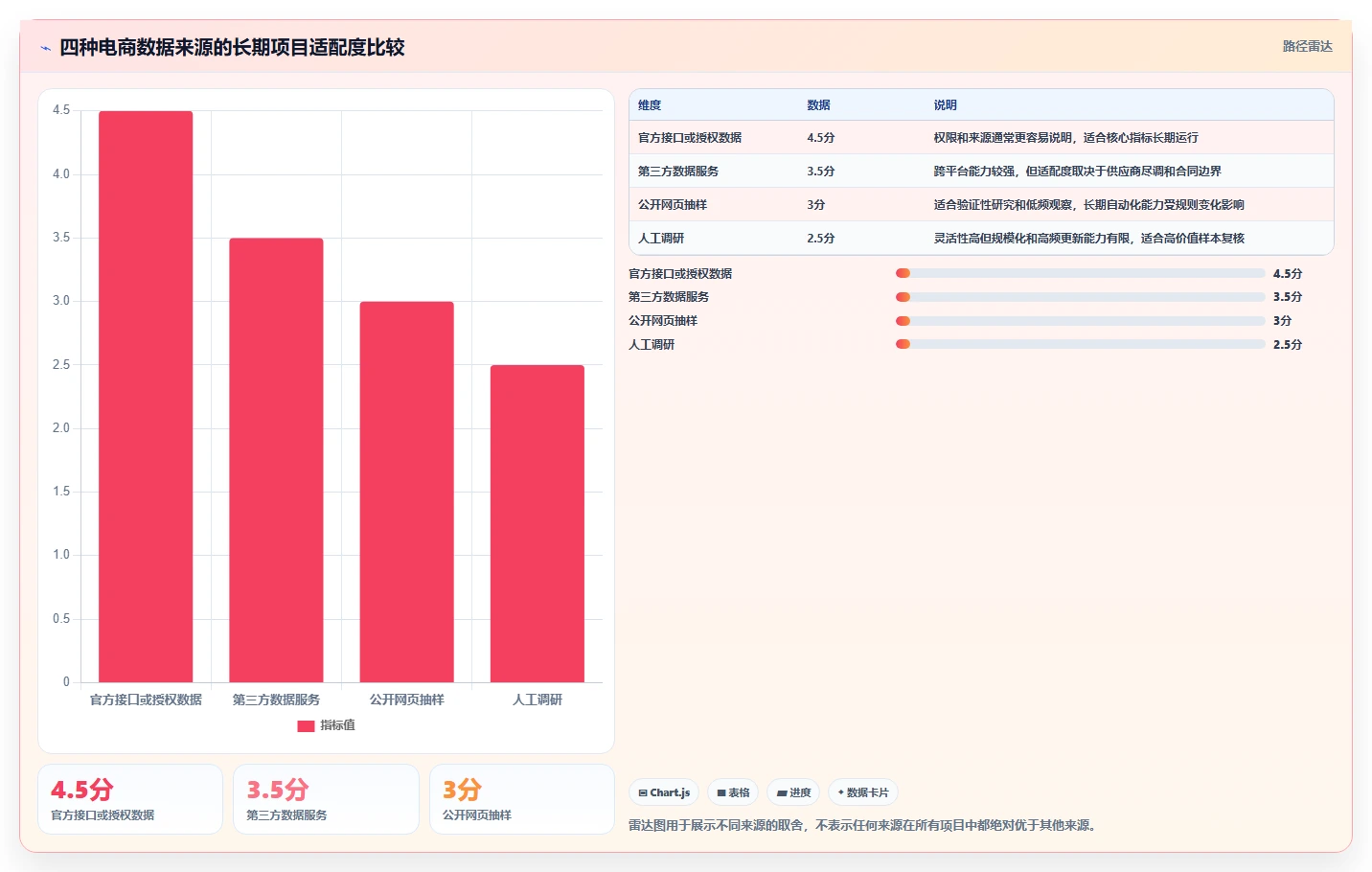The height and width of the screenshot is (872, 1372).
Task: Click the 4.5分 value beside the progress bar
Action: (x=1288, y=274)
